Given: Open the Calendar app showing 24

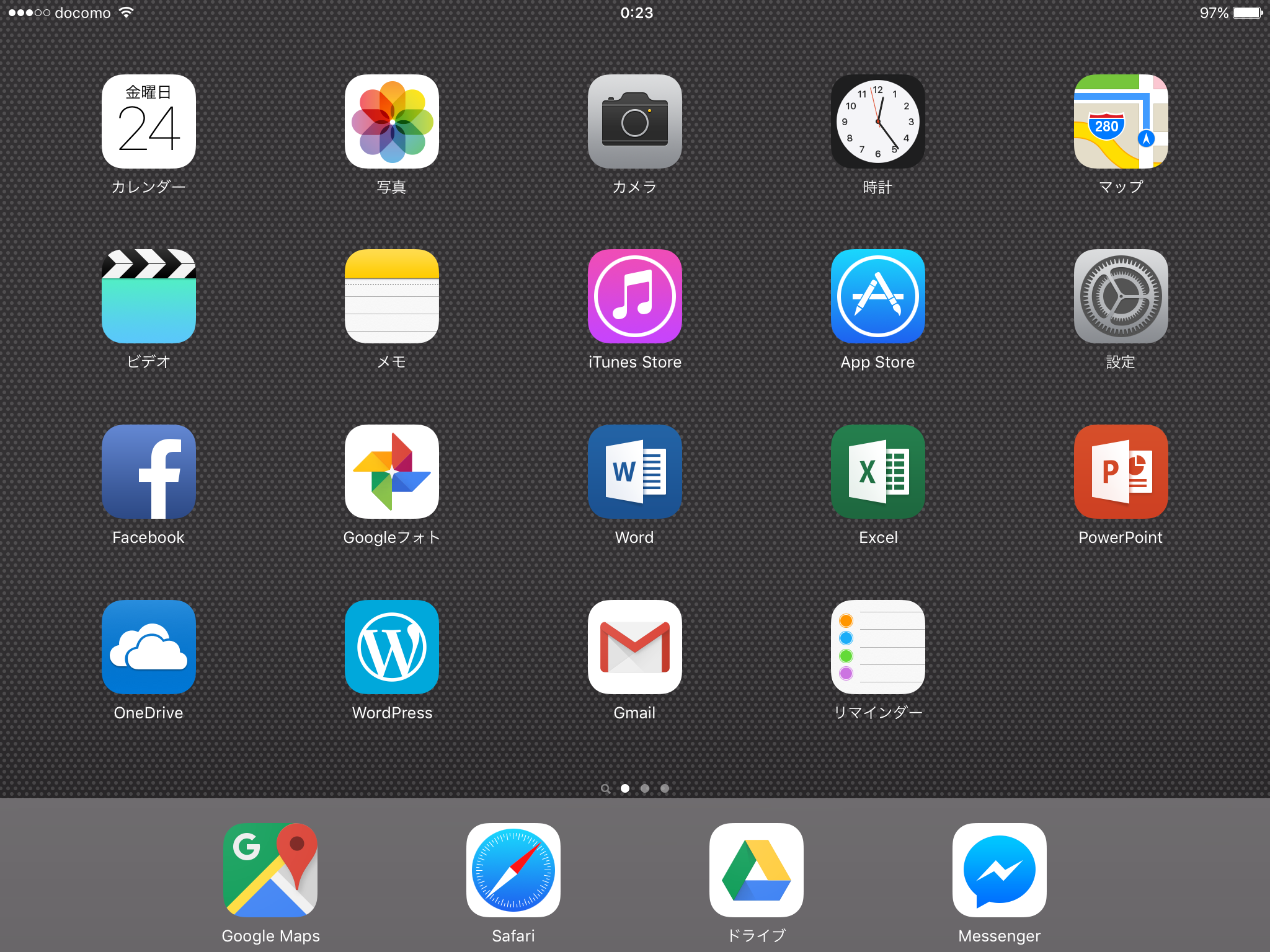Looking at the screenshot, I should click(x=149, y=121).
